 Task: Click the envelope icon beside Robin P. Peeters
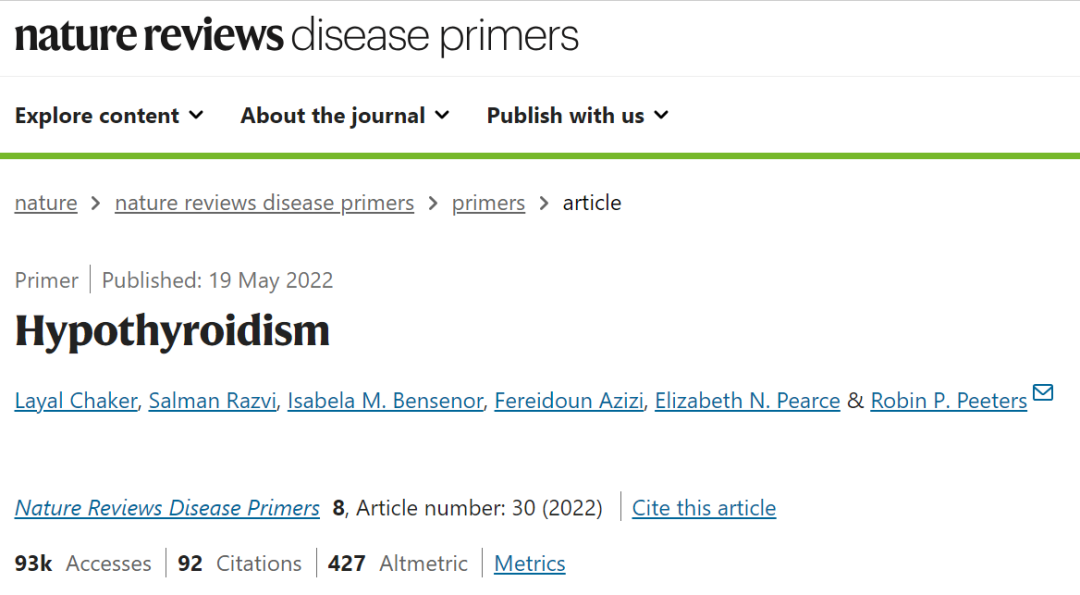pos(1043,393)
